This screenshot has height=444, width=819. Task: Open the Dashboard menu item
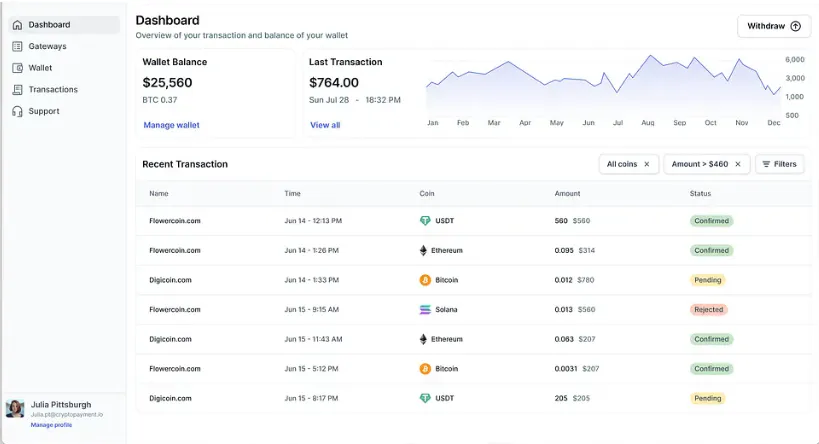[64, 25]
